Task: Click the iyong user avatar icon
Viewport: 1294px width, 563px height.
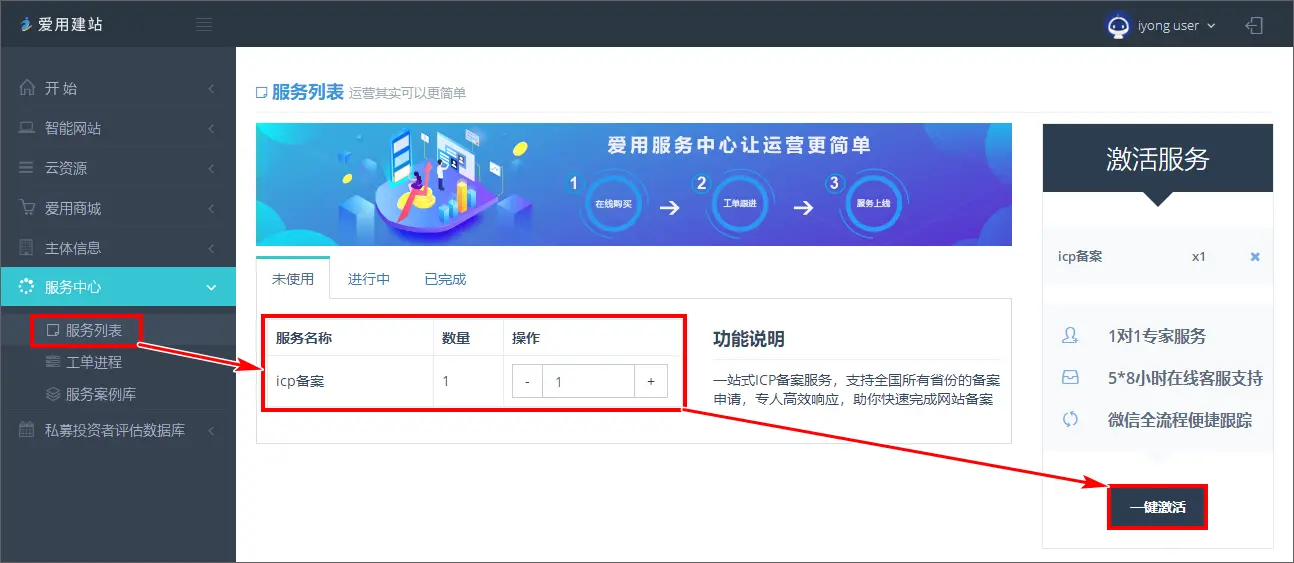Action: tap(1118, 26)
